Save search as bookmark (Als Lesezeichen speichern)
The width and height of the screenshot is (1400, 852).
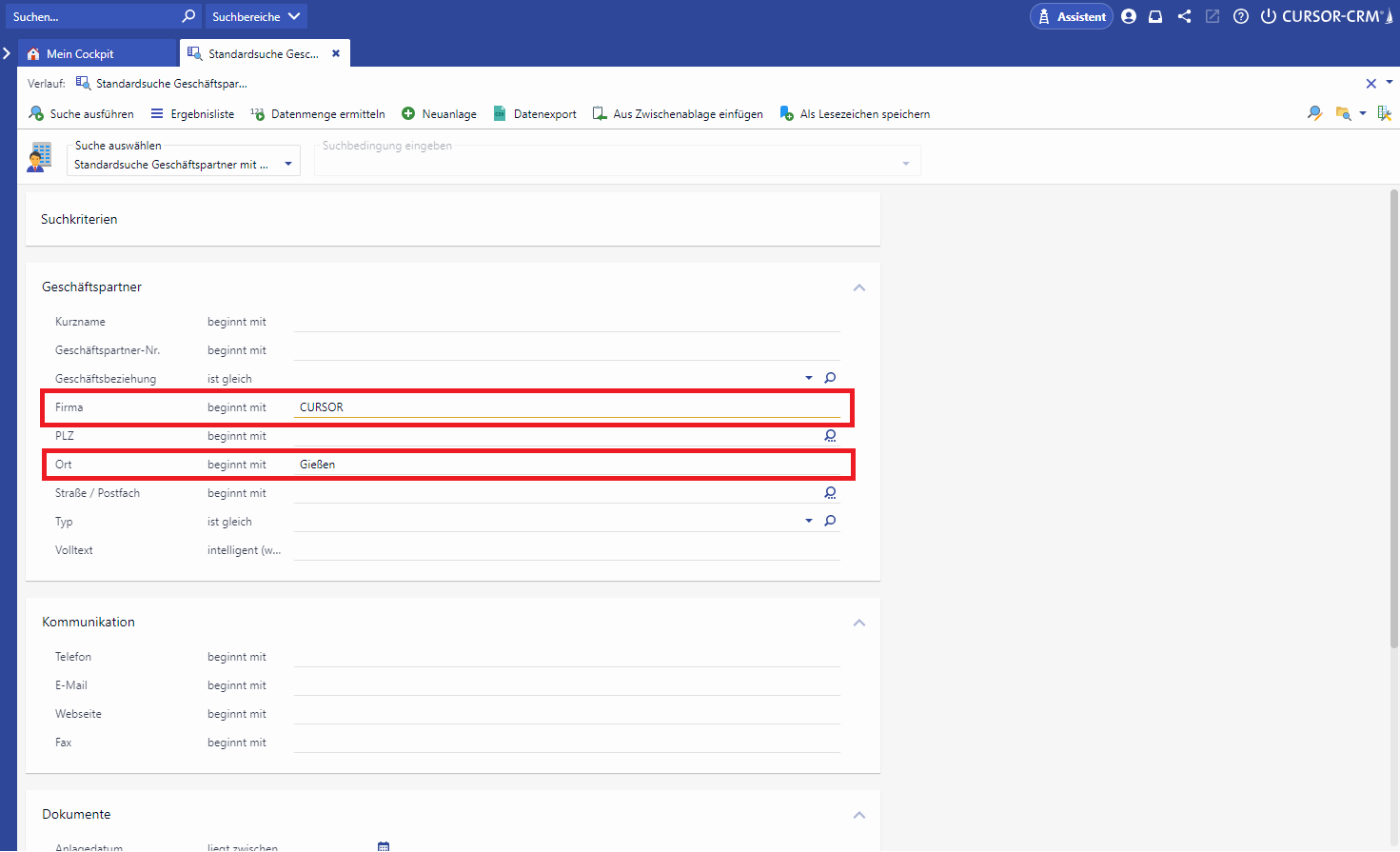855,114
